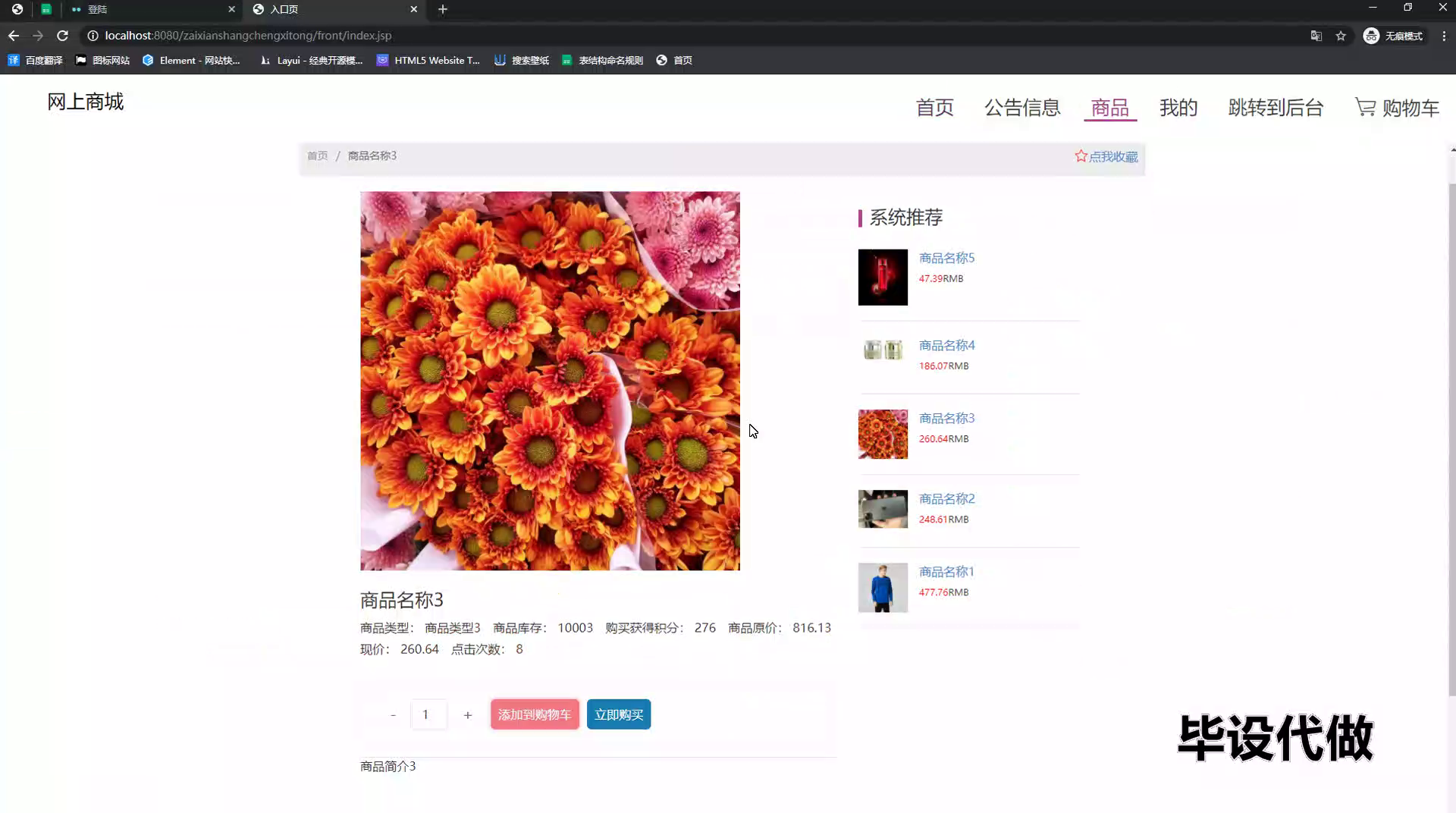Open the Layui 经典开源模 bookmark
Viewport: 1456px width, 813px height.
coord(311,60)
